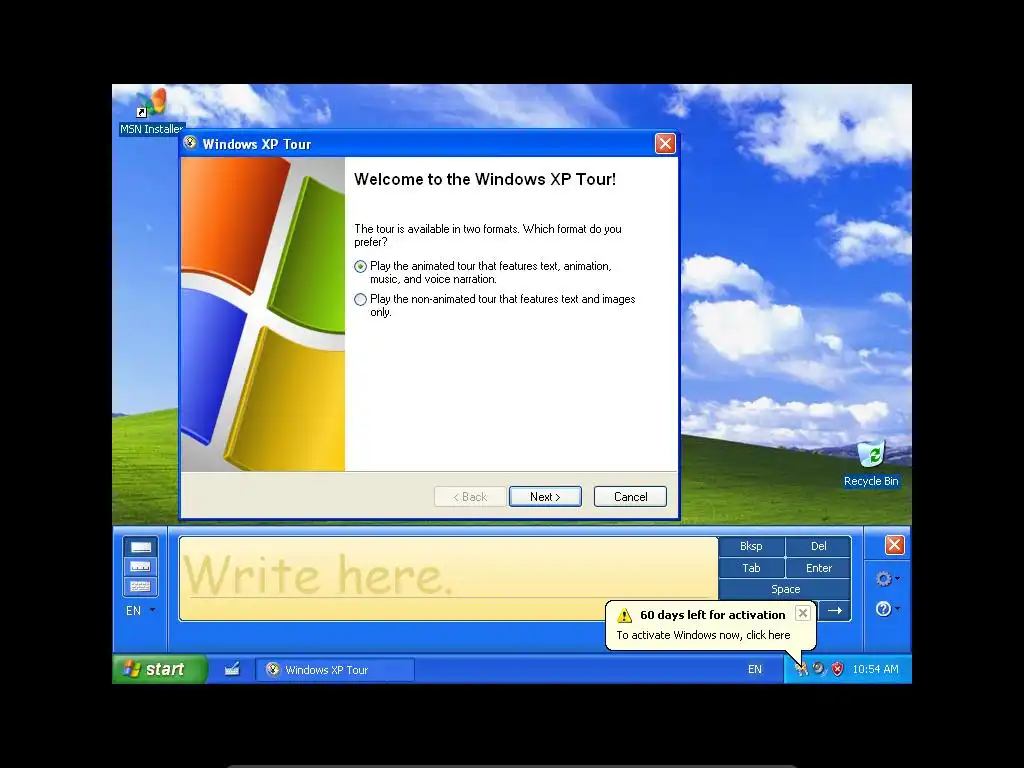Tap the Del key on input panel
This screenshot has height=768, width=1024.
click(x=818, y=546)
